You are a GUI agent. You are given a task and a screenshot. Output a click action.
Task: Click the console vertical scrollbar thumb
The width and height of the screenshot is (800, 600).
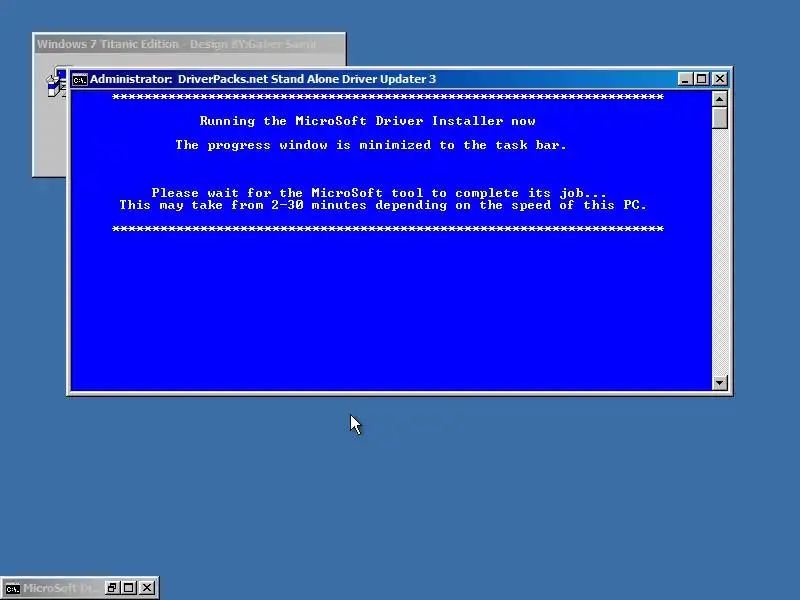tap(719, 118)
